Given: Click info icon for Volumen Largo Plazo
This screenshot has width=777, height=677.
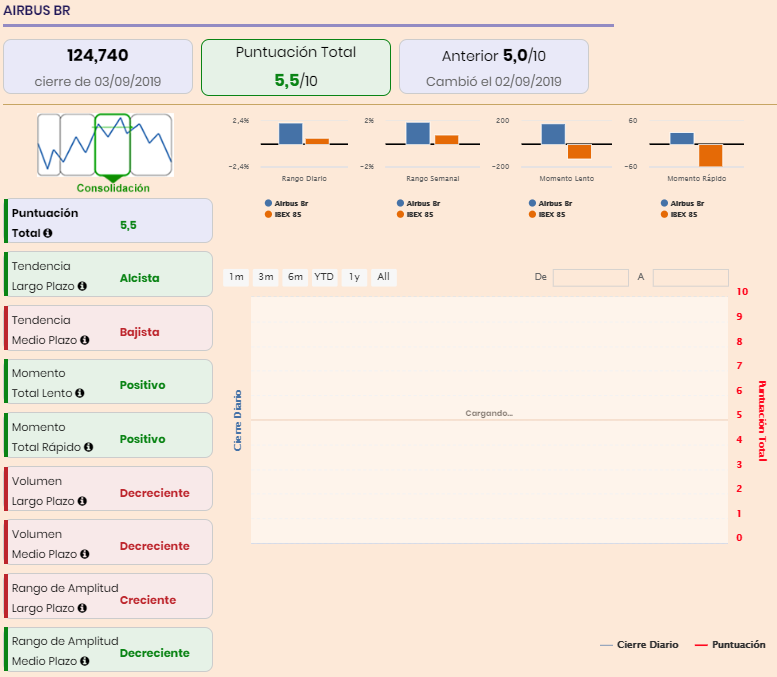Looking at the screenshot, I should 82,501.
